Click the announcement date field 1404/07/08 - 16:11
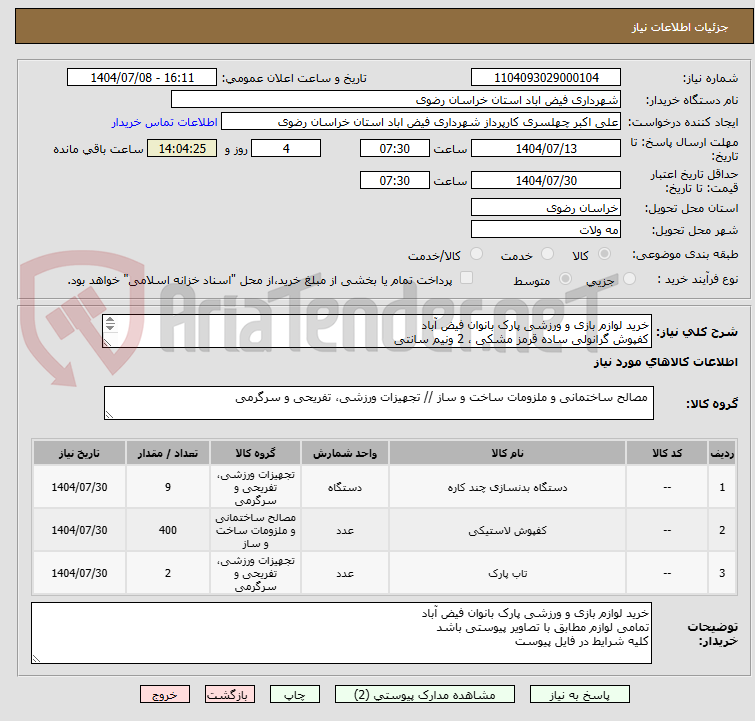The image size is (755, 721). click(x=142, y=78)
